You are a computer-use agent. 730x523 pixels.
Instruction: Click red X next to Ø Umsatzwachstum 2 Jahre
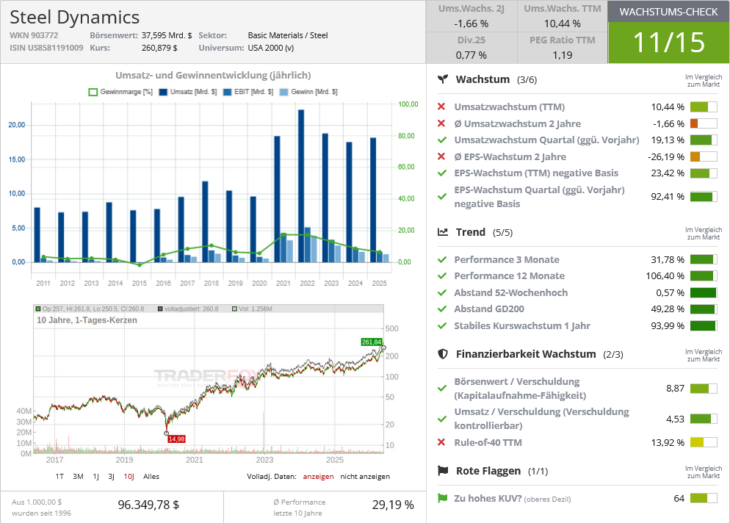[441, 123]
